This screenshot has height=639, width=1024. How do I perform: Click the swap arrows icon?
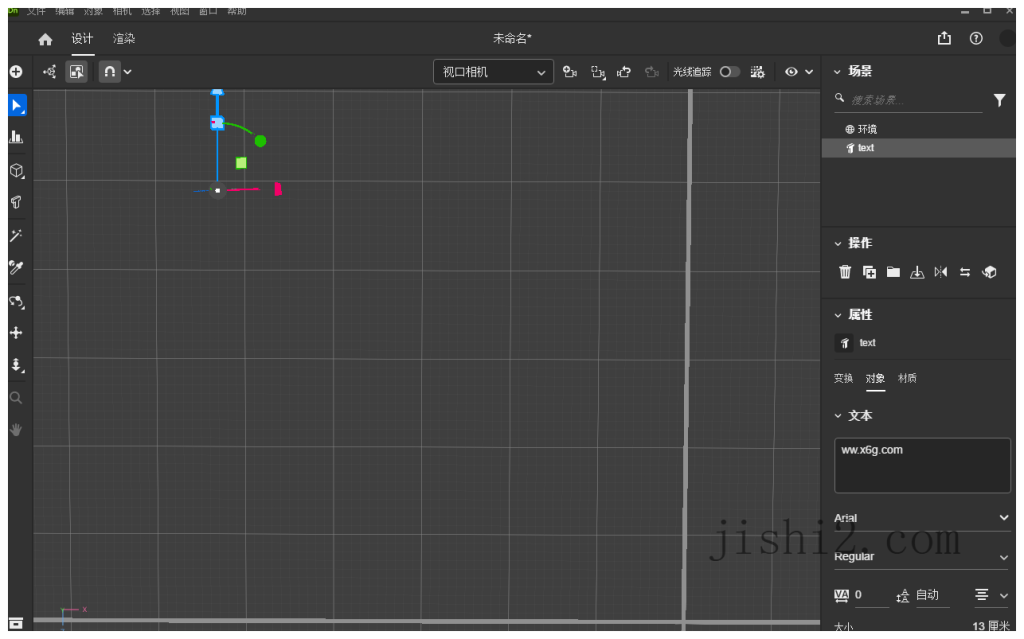click(965, 272)
